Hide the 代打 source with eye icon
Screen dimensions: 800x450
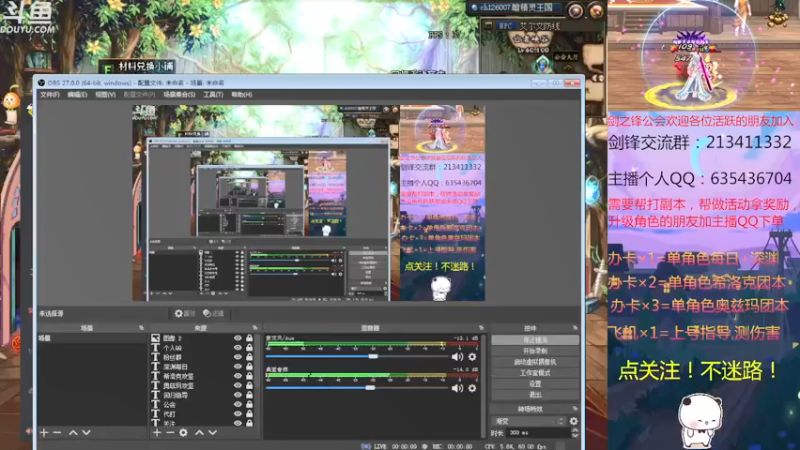pos(238,414)
